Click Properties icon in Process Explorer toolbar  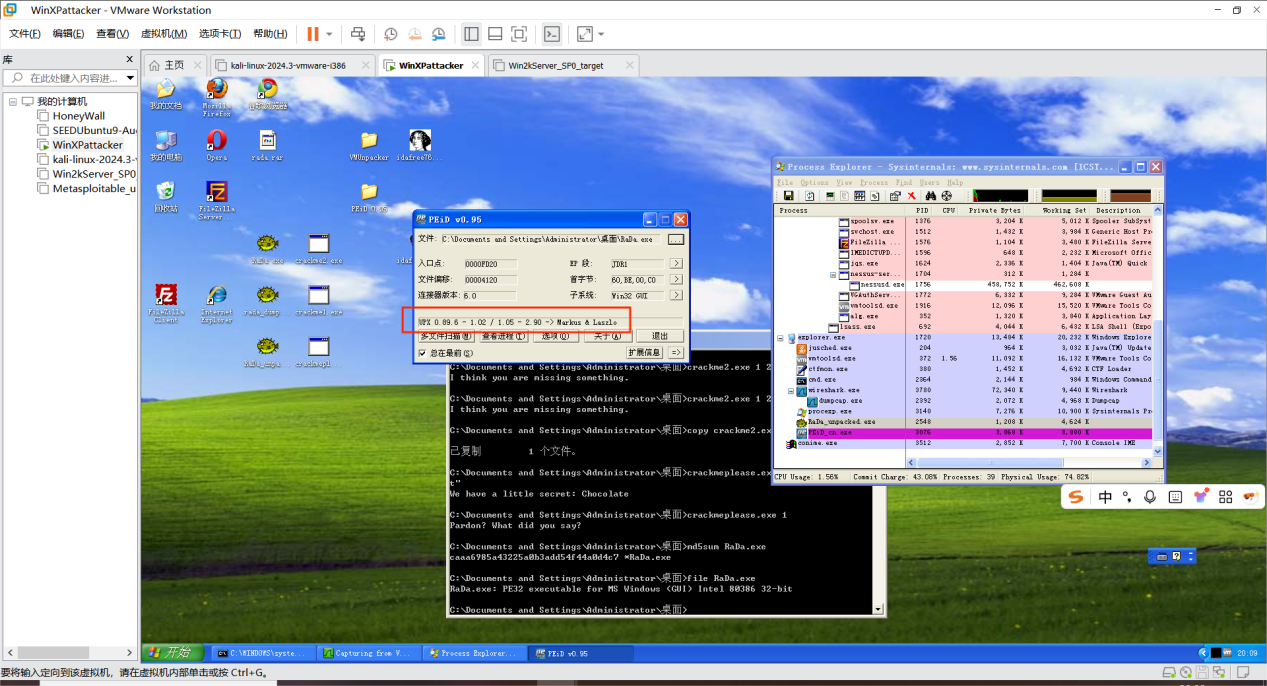tap(895, 196)
